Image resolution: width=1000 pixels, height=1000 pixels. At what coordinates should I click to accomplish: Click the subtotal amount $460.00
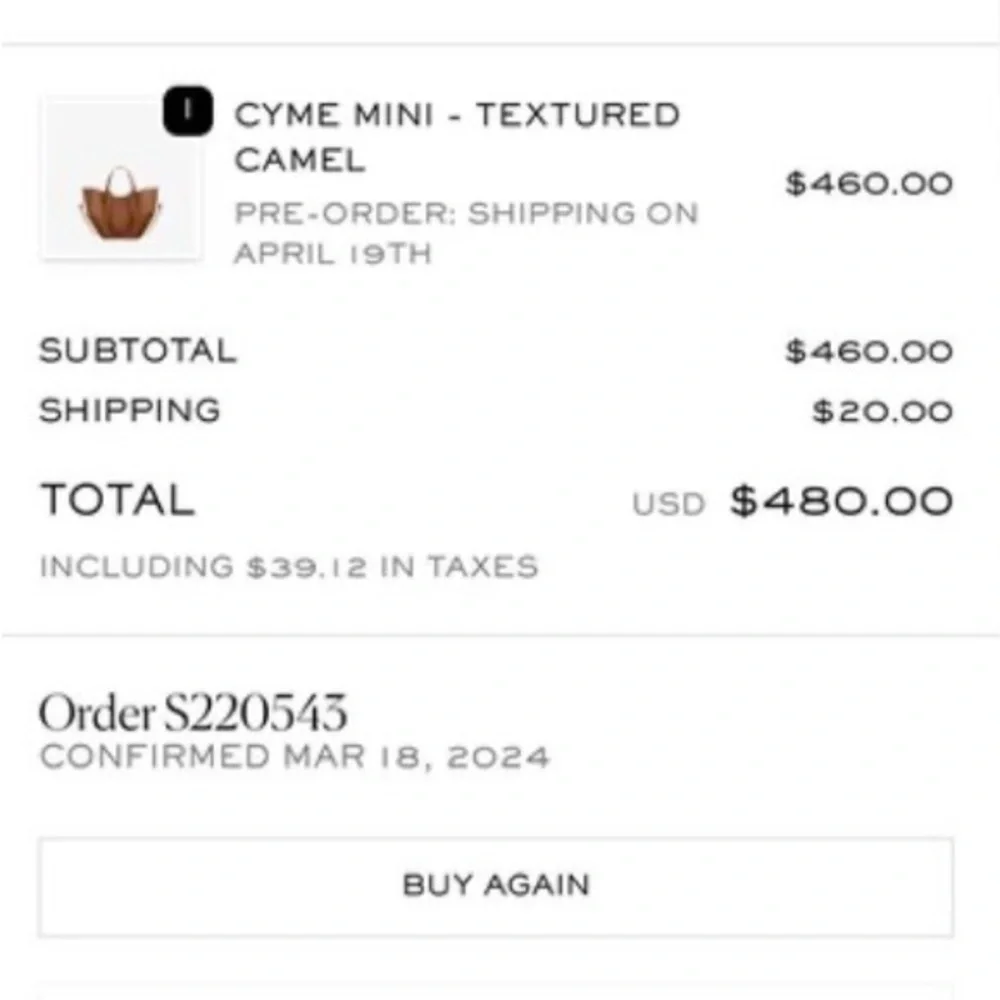(x=868, y=351)
